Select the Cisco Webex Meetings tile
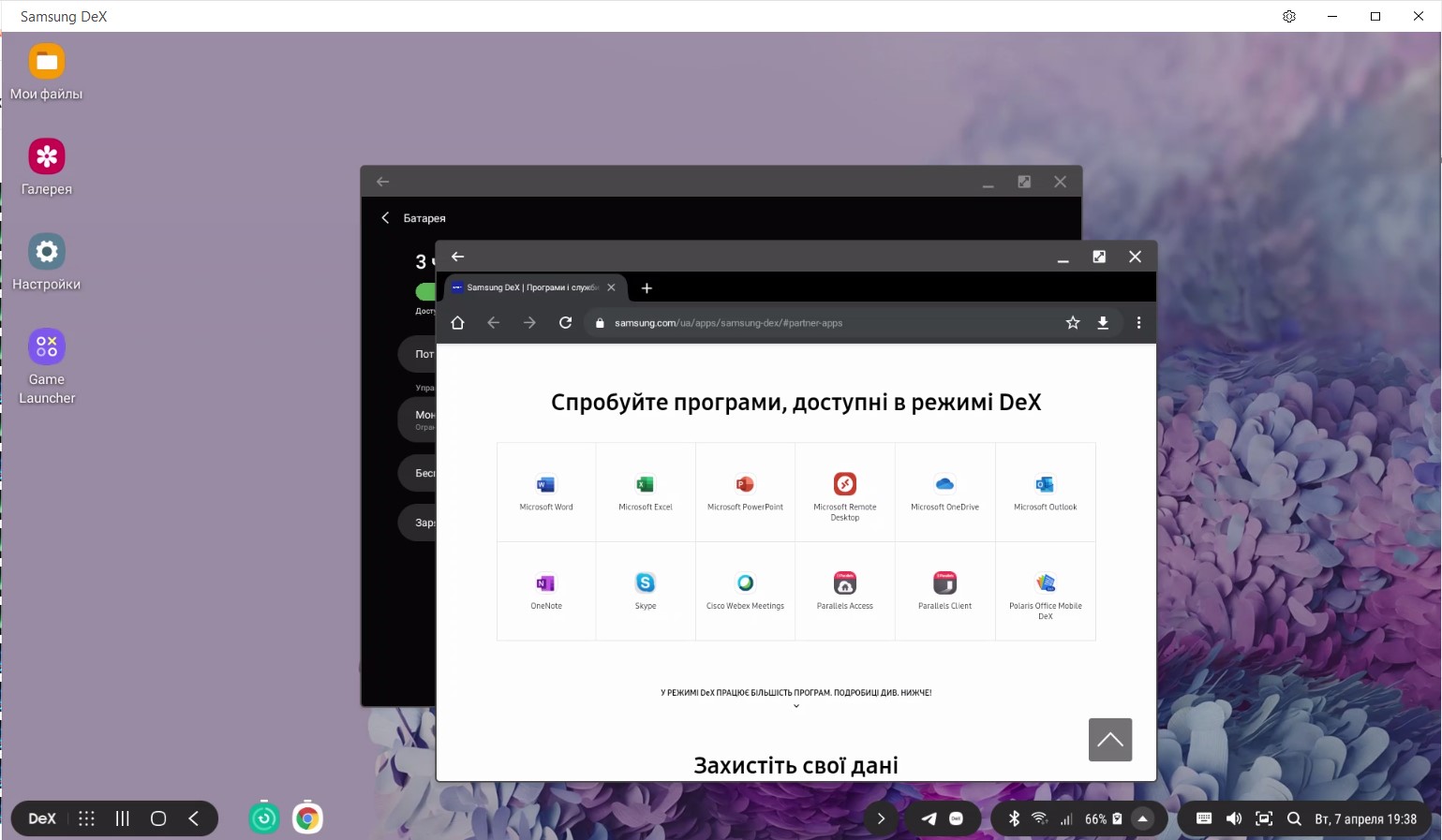Viewport: 1442px width, 840px height. (745, 592)
